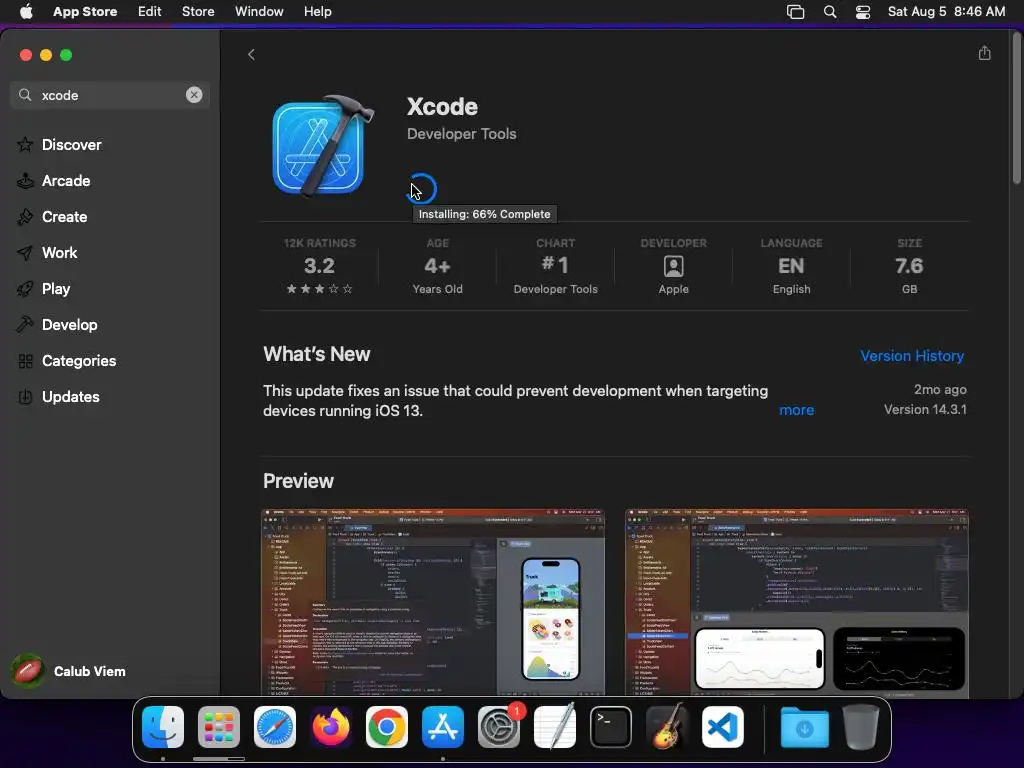
Task: Open the Arcade section
Action: point(65,181)
